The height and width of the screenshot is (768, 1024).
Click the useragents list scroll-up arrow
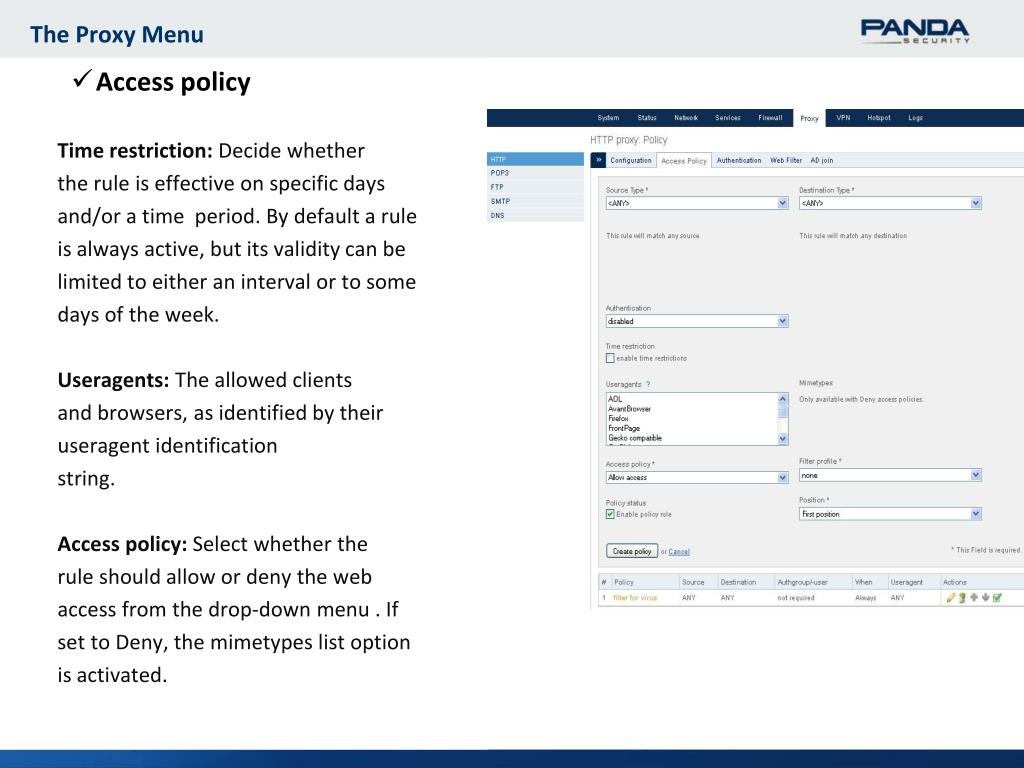click(783, 398)
